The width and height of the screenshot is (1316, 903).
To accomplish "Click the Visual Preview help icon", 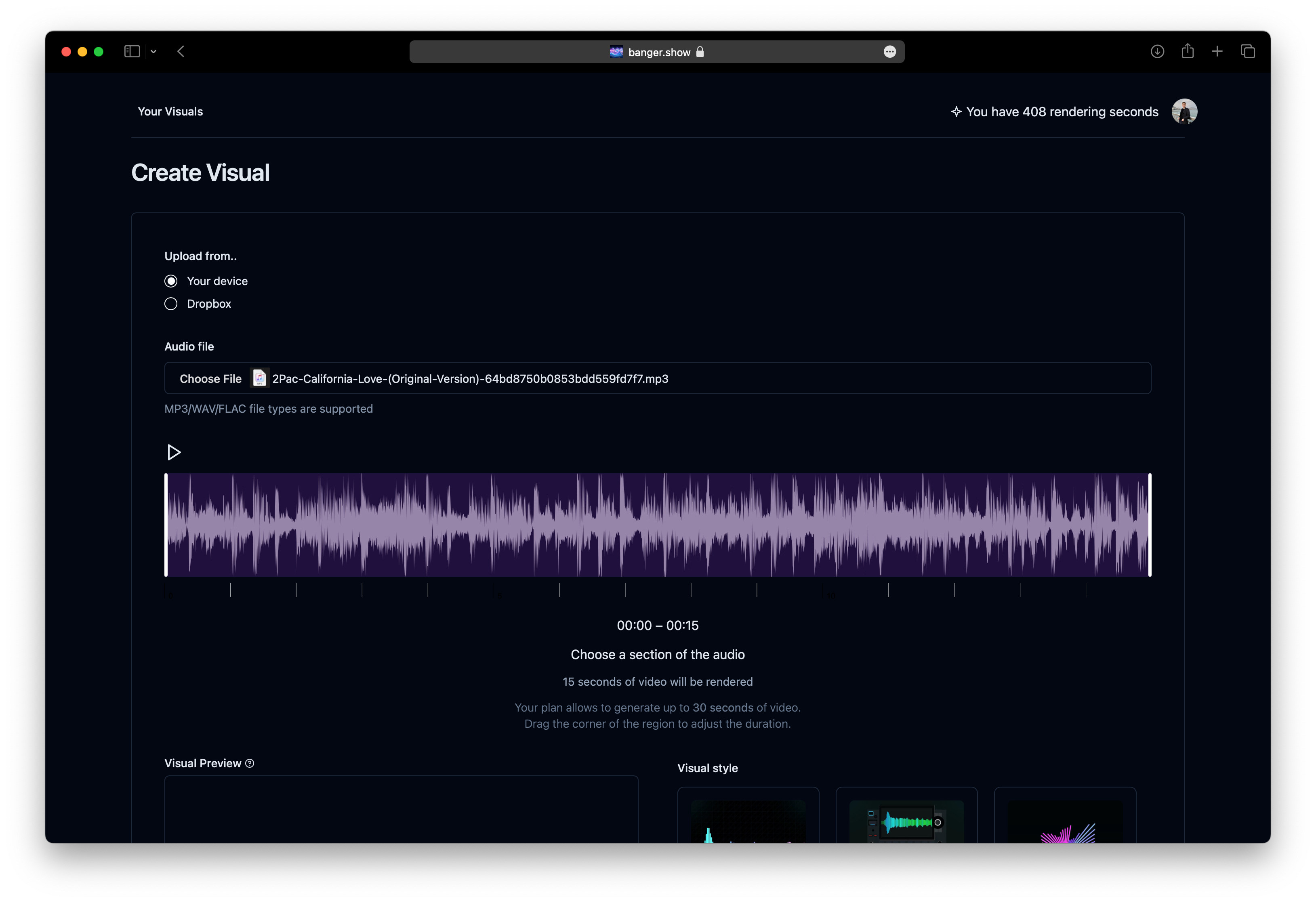I will pyautogui.click(x=250, y=763).
